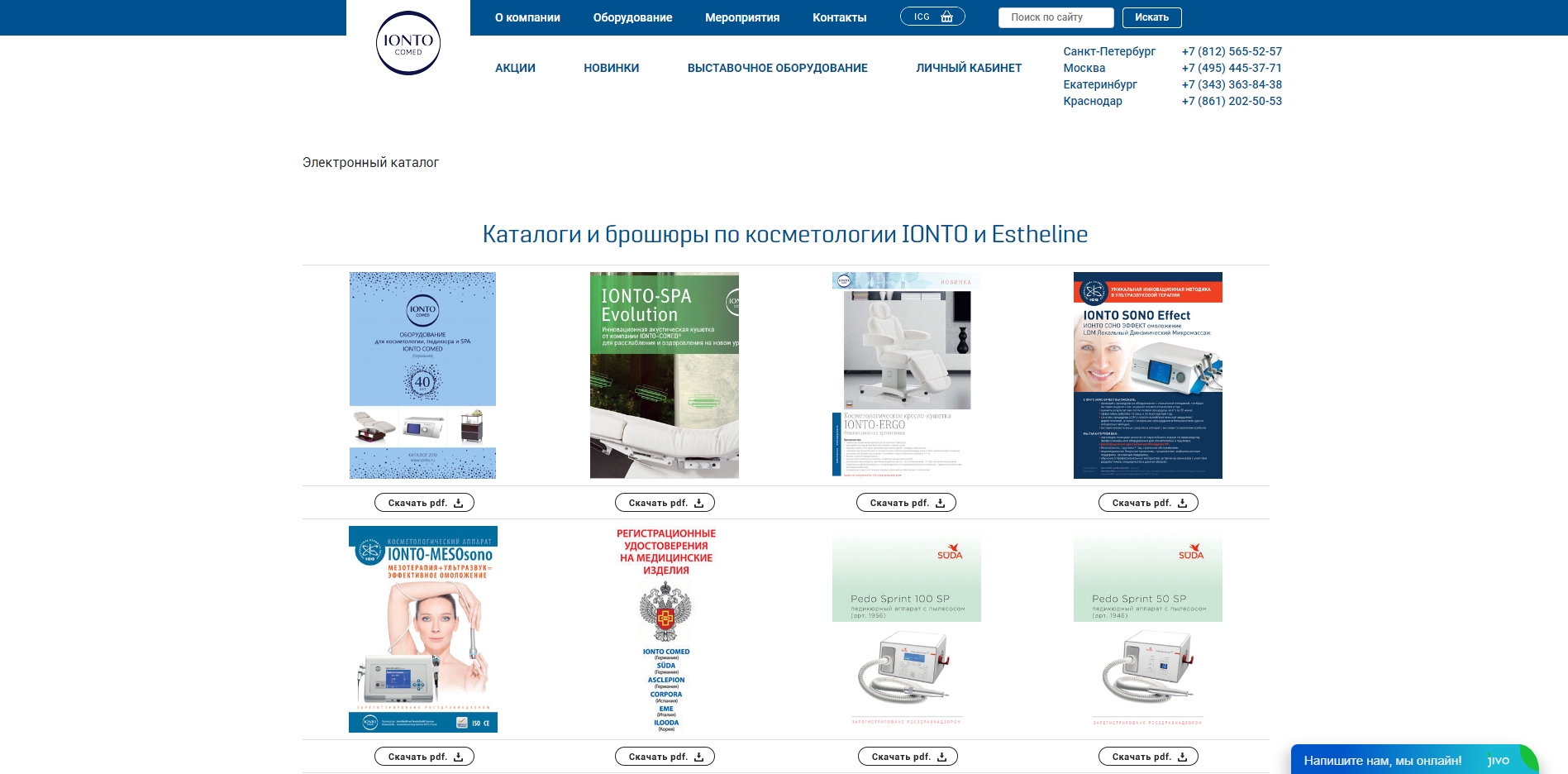
Task: Open ВЫСТАВОЧНОЕ ОБОРУДОВАНИЕ section
Action: [x=778, y=68]
